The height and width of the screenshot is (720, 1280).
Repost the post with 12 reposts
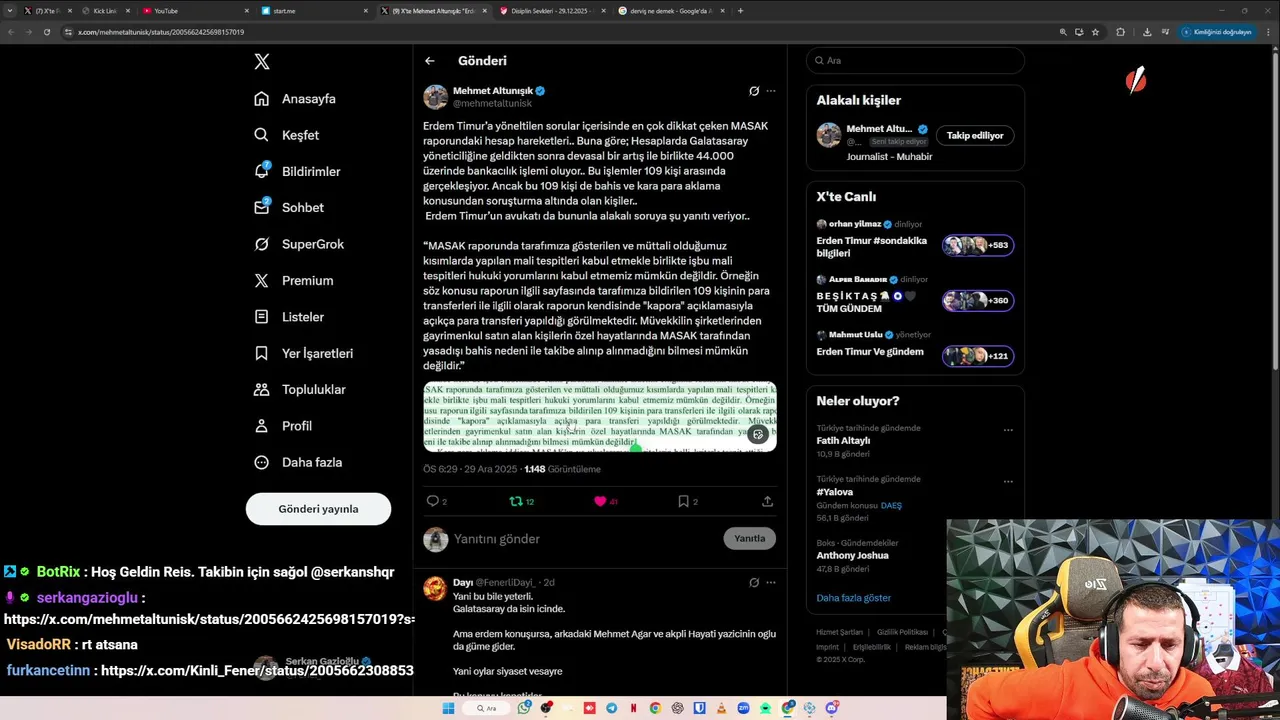tap(517, 501)
